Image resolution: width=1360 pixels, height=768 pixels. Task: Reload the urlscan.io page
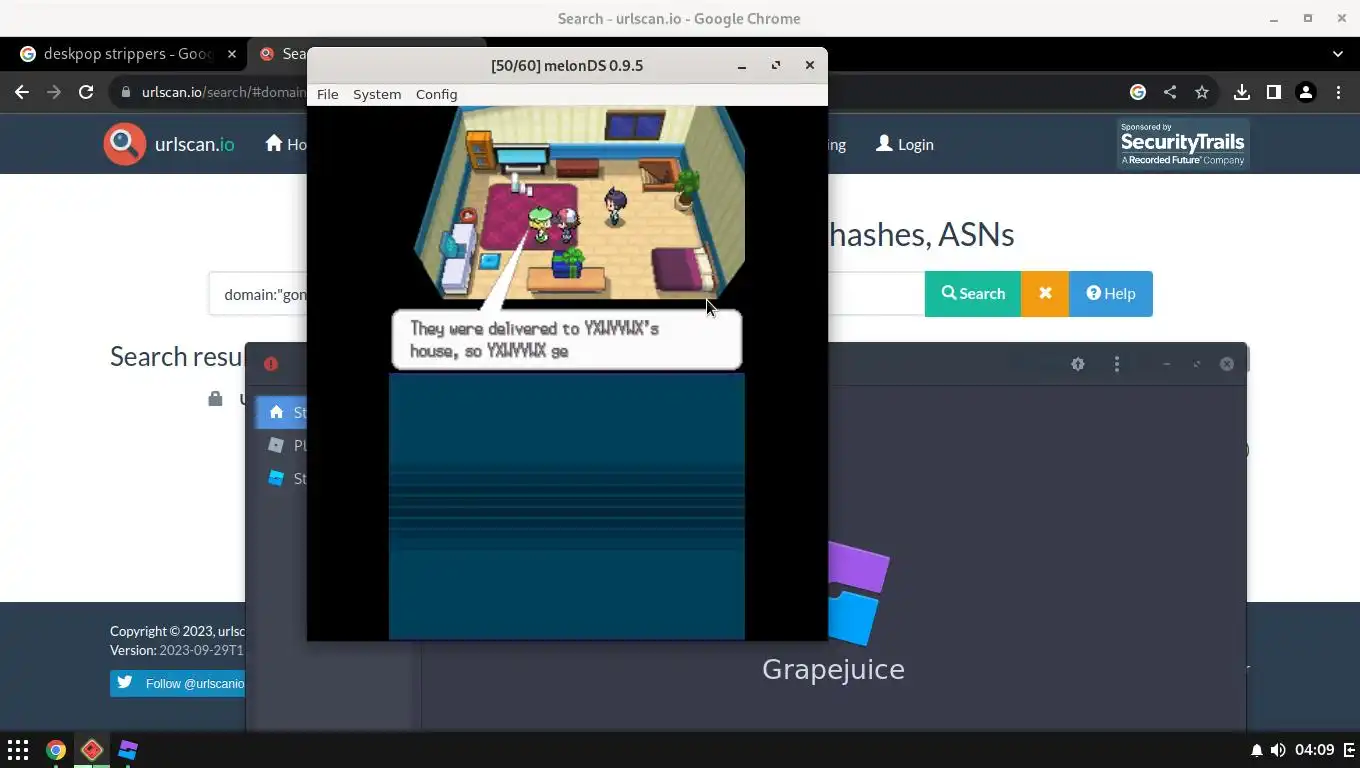click(86, 92)
